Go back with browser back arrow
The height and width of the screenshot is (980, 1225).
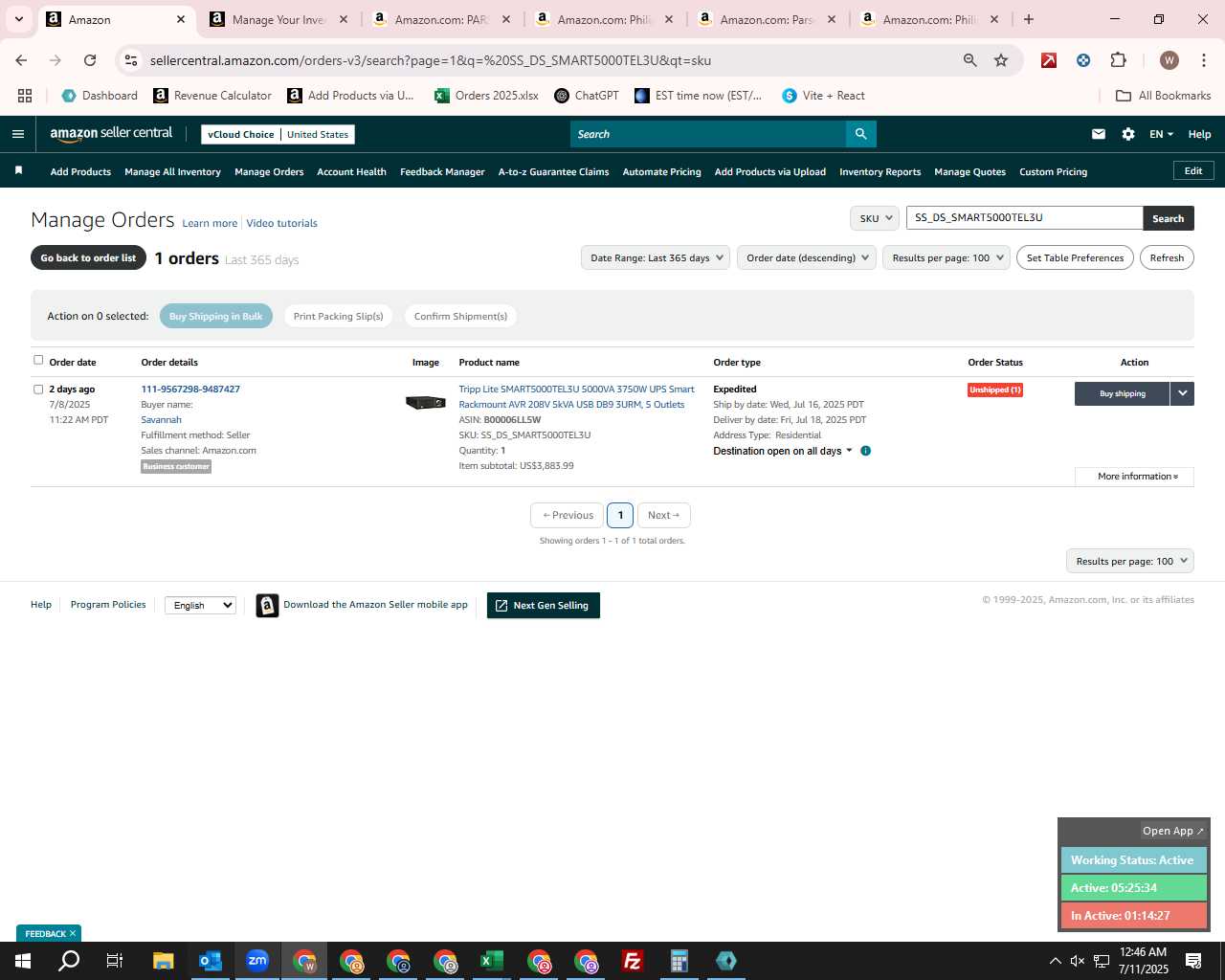(x=21, y=60)
